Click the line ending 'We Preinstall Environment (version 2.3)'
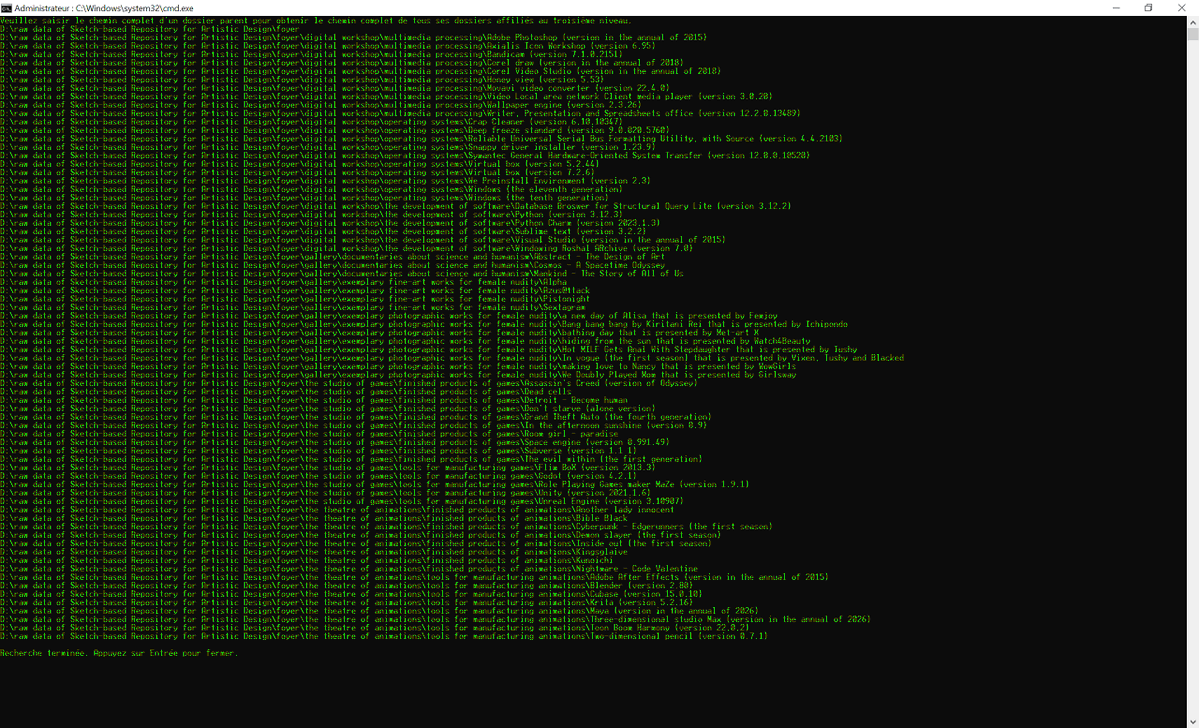Viewport: 1199px width, 728px height. click(x=325, y=180)
